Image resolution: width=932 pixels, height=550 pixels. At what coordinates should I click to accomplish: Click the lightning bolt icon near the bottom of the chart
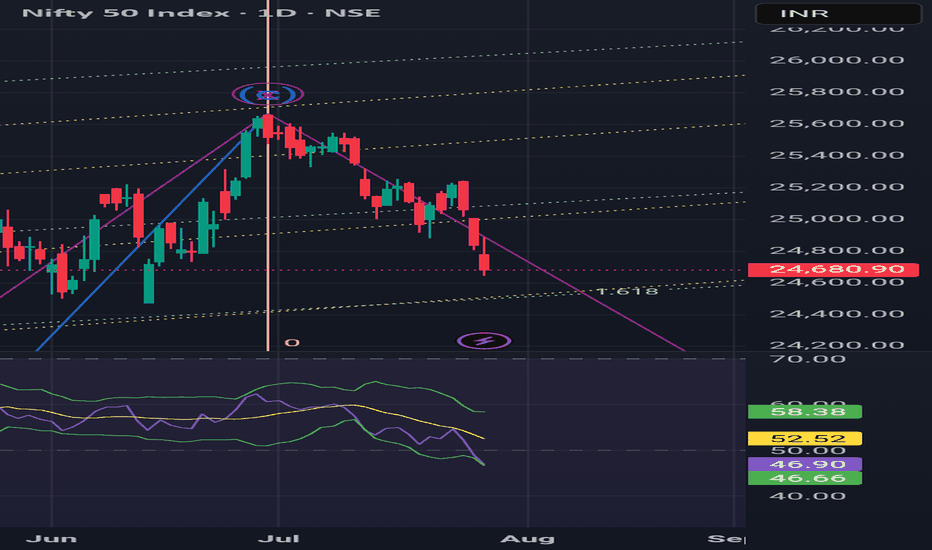pyautogui.click(x=484, y=341)
